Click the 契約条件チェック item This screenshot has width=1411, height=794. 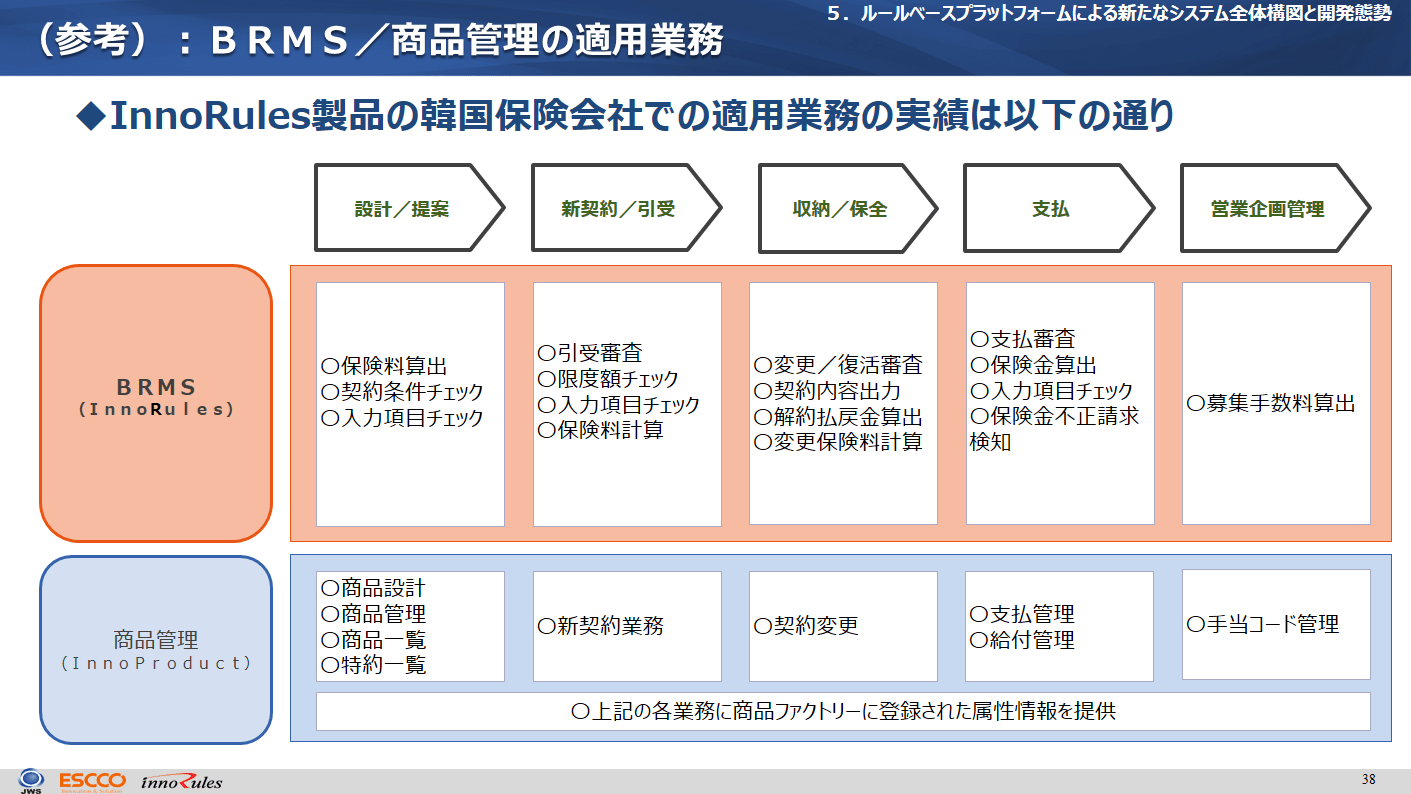click(x=402, y=392)
